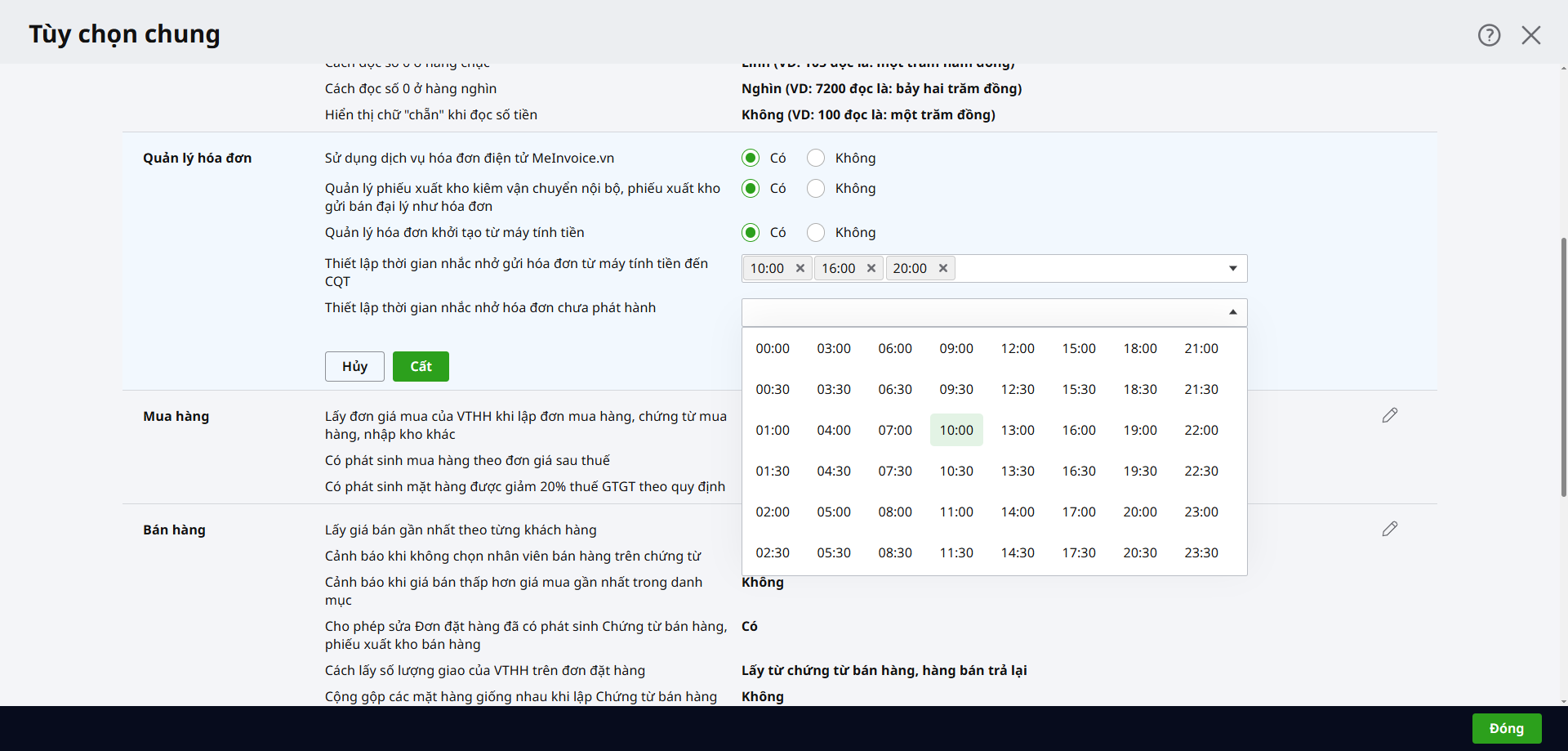Choose Có for cash register invoice management
This screenshot has height=751, width=1568.
point(751,233)
